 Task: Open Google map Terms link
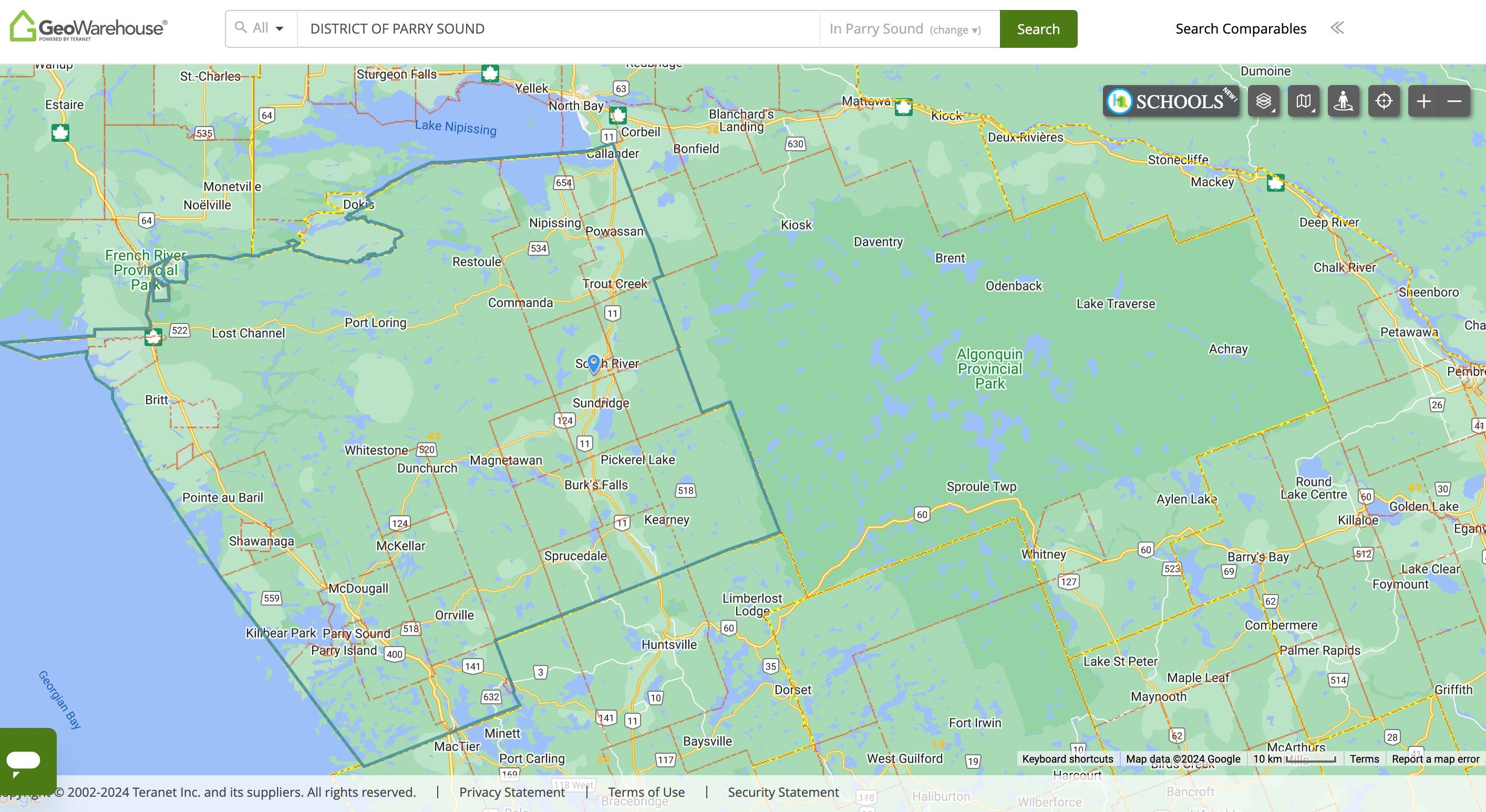click(x=1364, y=759)
